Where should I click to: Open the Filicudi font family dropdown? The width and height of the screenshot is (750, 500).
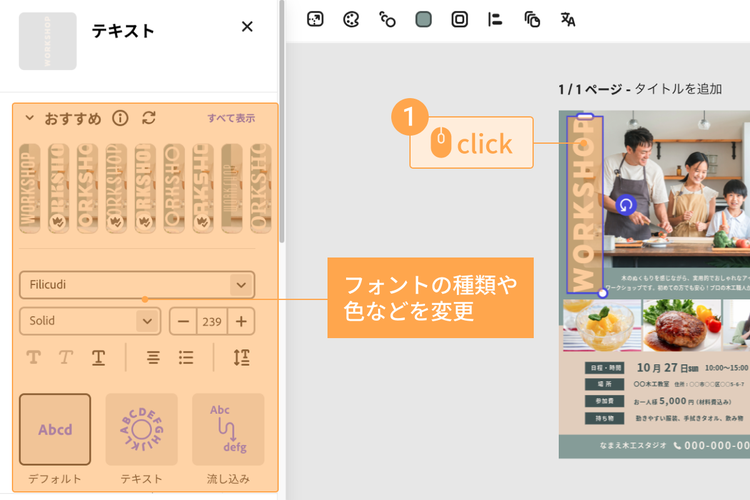coord(137,285)
